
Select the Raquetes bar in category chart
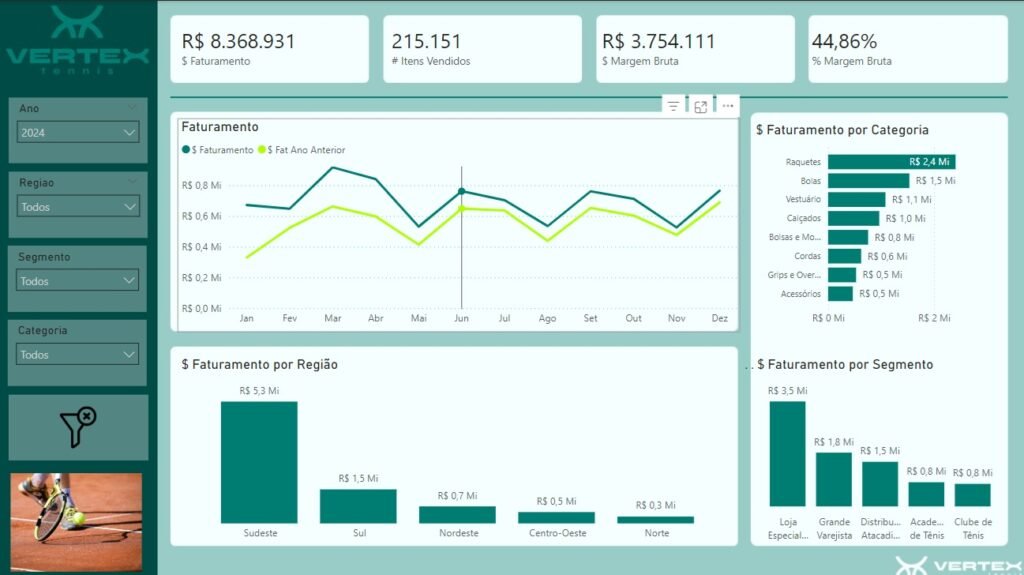click(890, 162)
